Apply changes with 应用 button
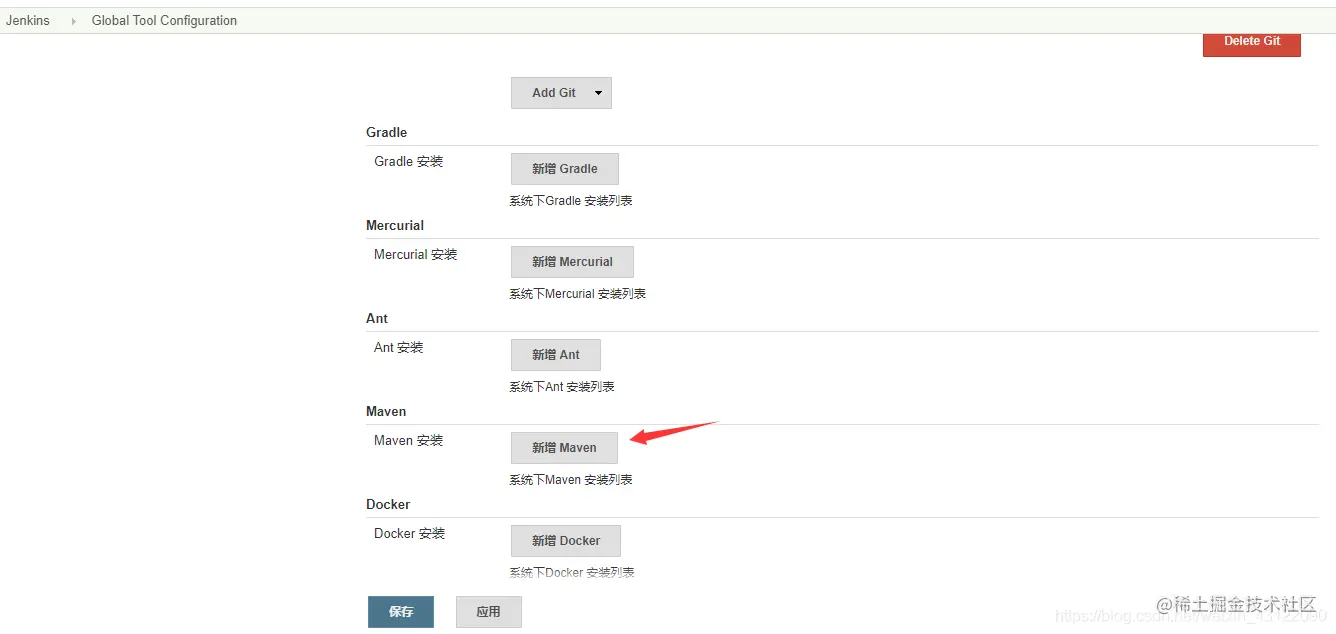This screenshot has height=634, width=1336. 489,612
